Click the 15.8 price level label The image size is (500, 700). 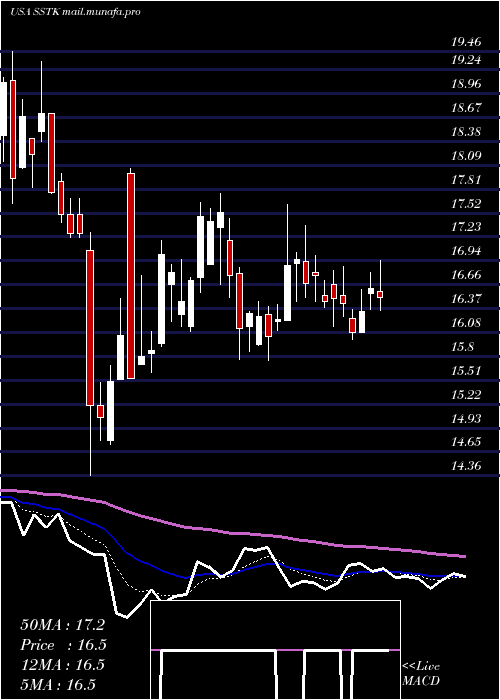pyautogui.click(x=463, y=347)
